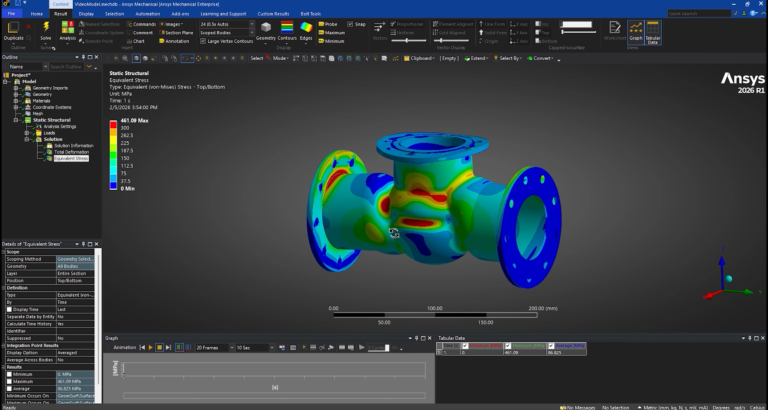This screenshot has height=410, width=768.
Task: Jump to next animation frame
Action: (168, 347)
